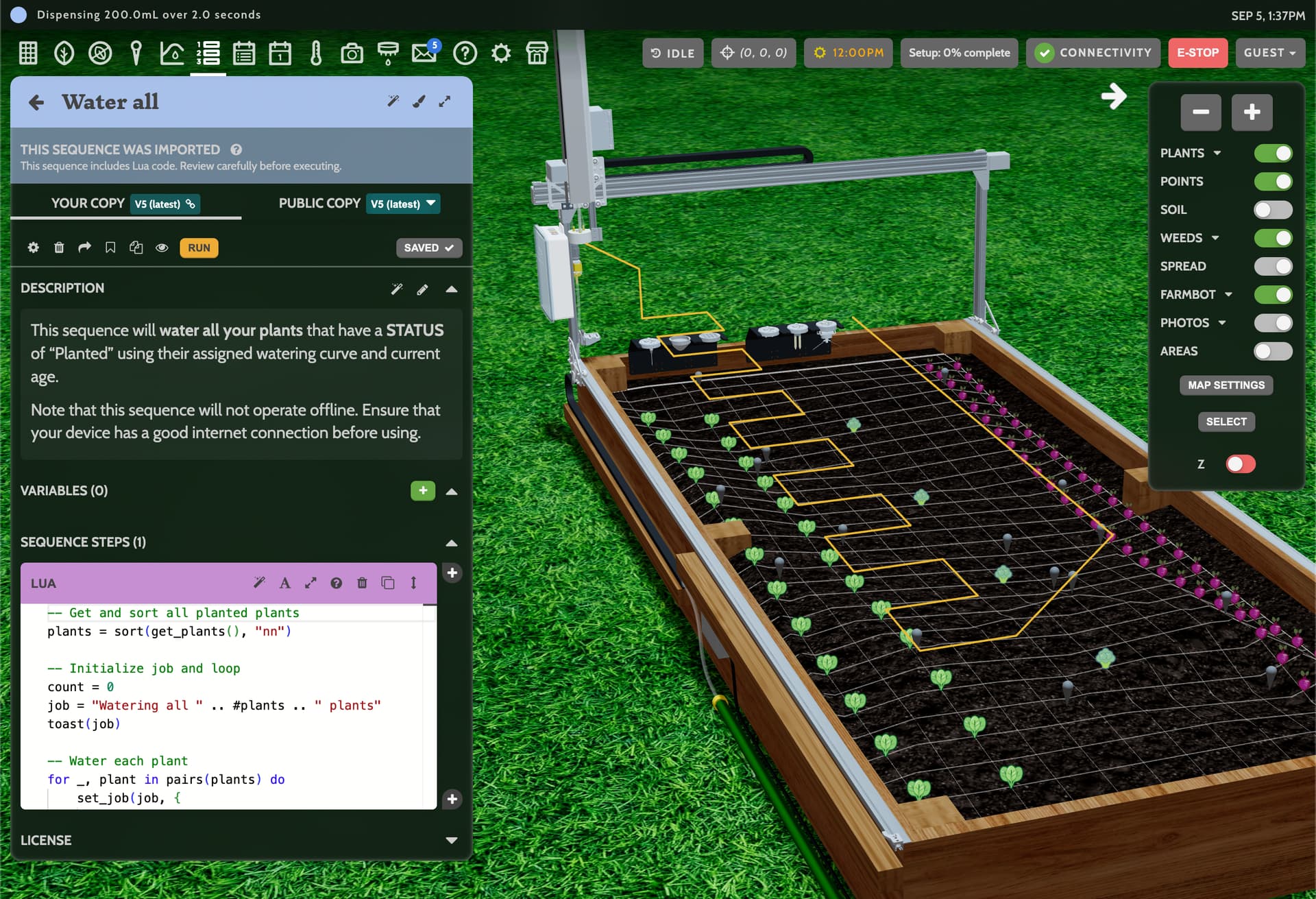Open the Photos camera icon

pyautogui.click(x=352, y=53)
